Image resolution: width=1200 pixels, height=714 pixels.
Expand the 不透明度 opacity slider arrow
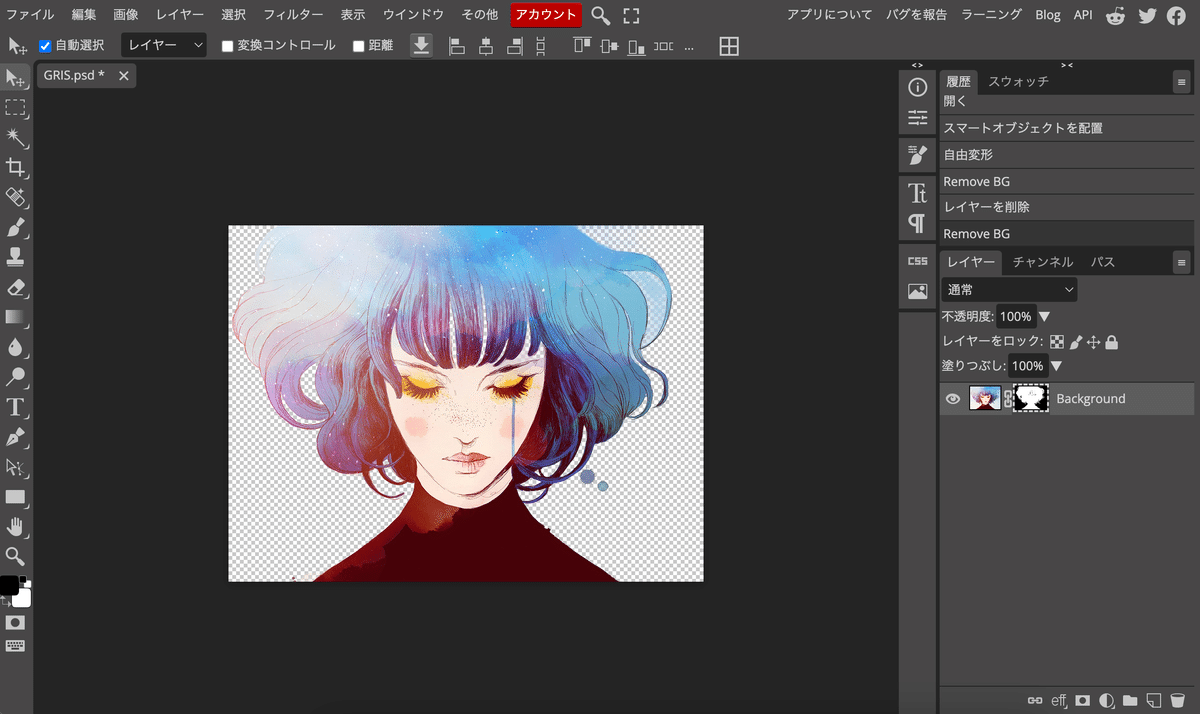point(1045,317)
